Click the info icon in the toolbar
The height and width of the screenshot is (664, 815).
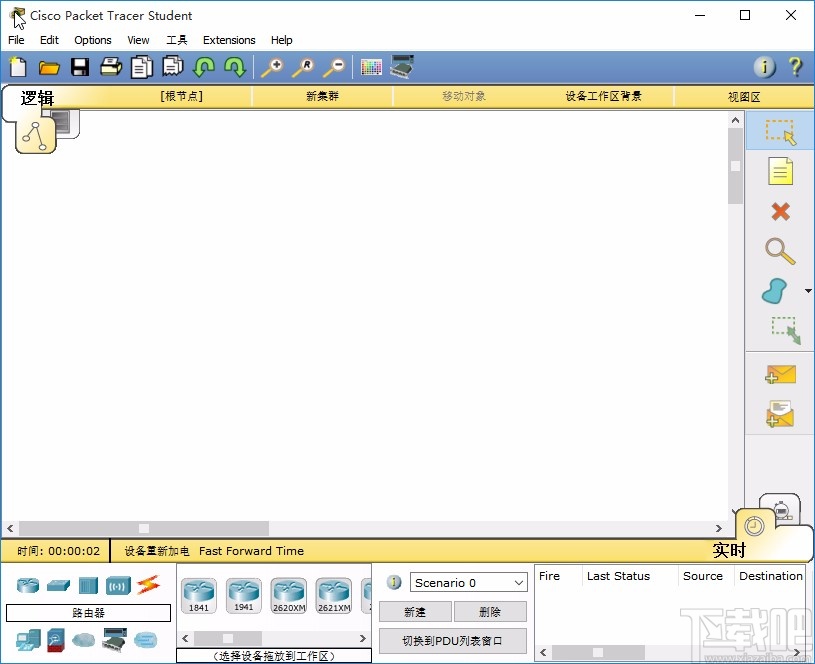[765, 67]
